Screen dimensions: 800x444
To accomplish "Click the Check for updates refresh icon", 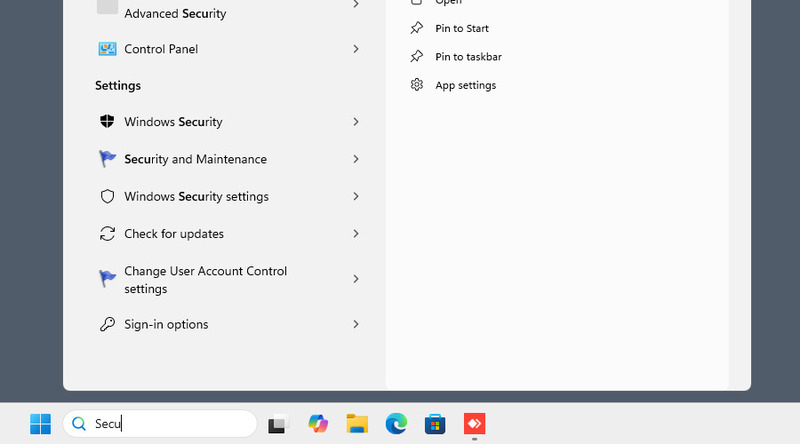I will pyautogui.click(x=107, y=234).
